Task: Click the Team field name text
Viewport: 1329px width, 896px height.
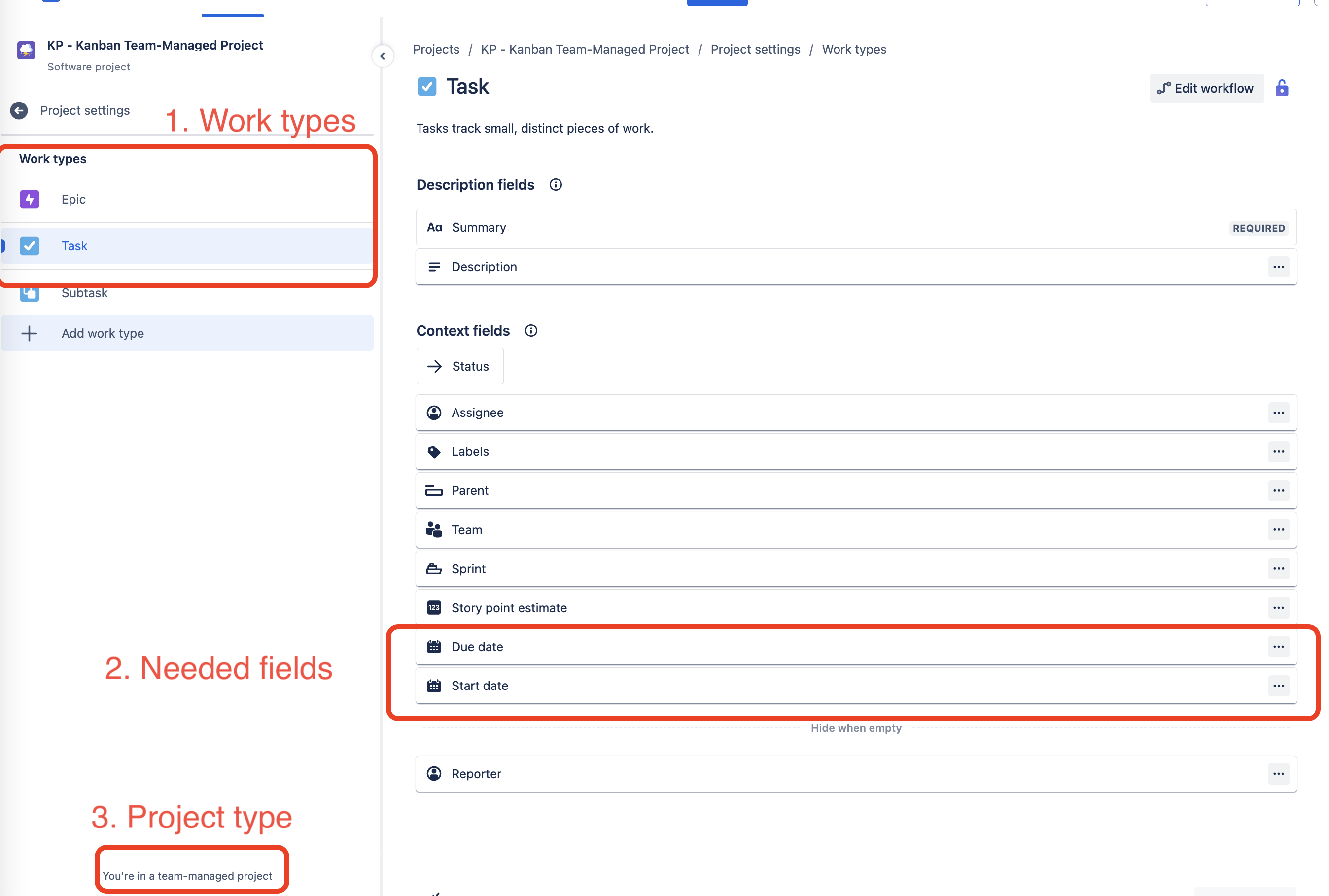Action: (466, 530)
